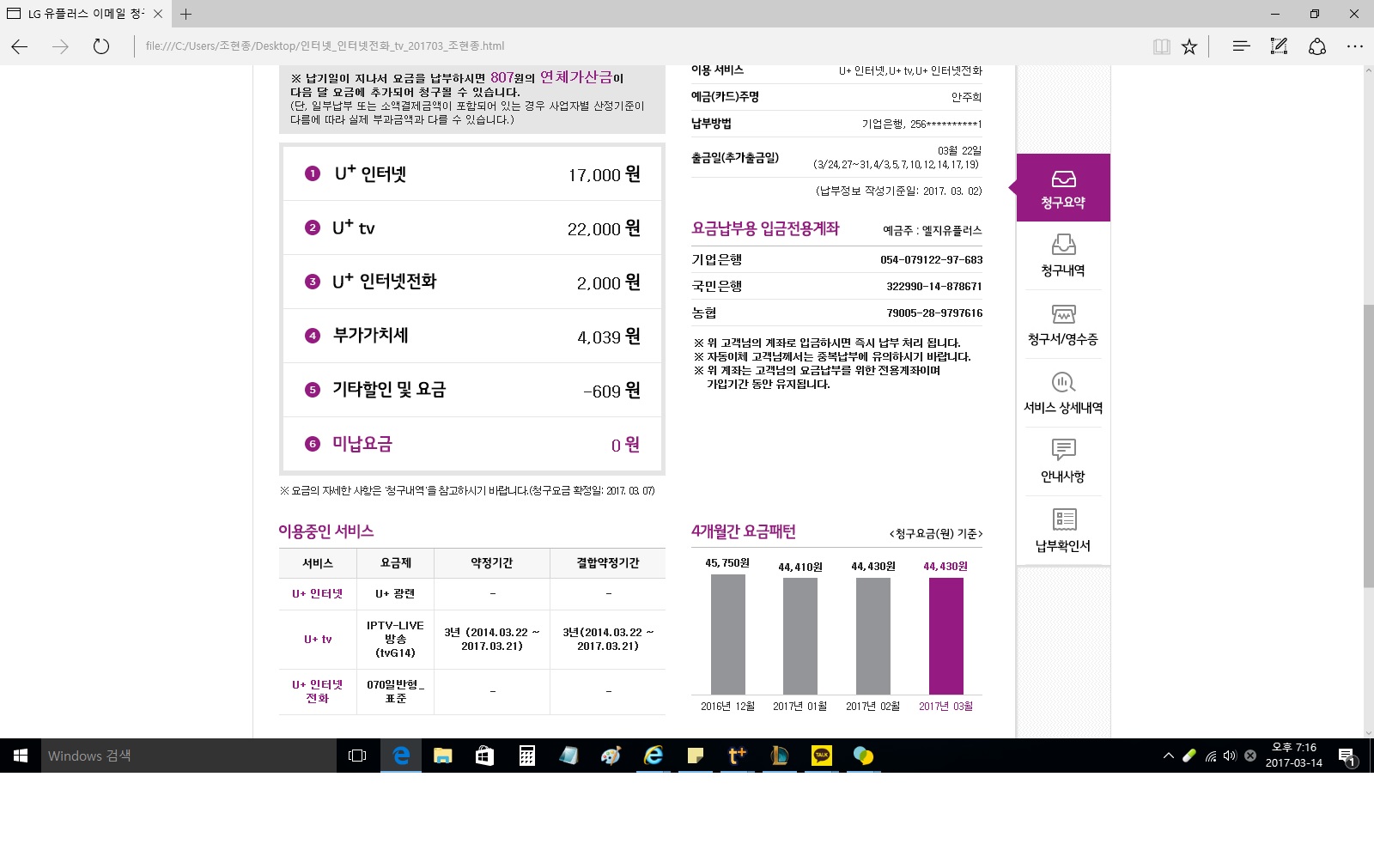
Task: Open the Edge Hub menu
Action: coord(1241,46)
